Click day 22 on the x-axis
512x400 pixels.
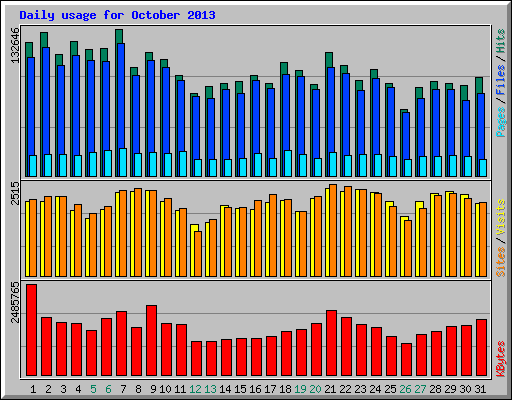point(345,389)
